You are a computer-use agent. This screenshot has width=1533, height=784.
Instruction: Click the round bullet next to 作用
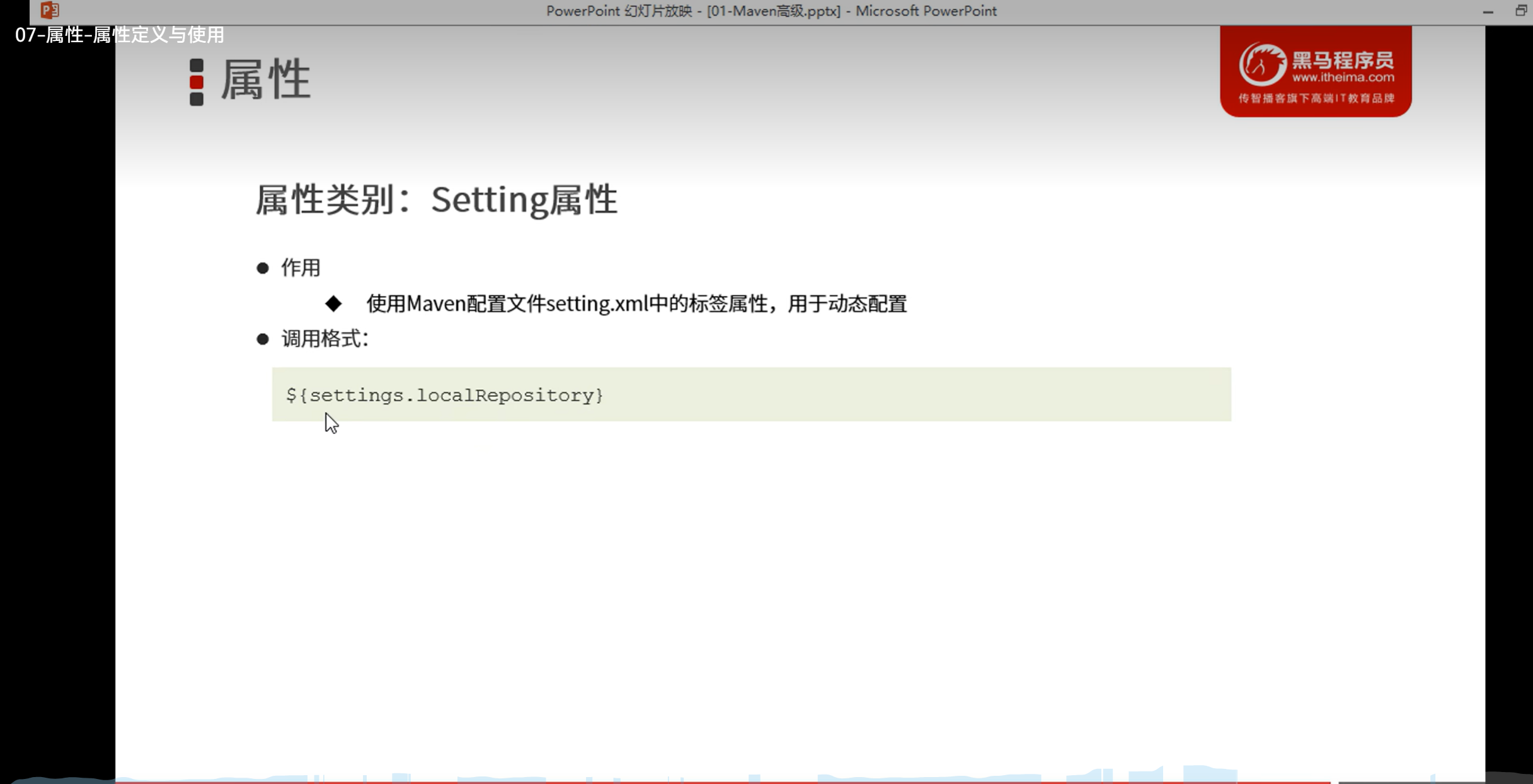(263, 268)
